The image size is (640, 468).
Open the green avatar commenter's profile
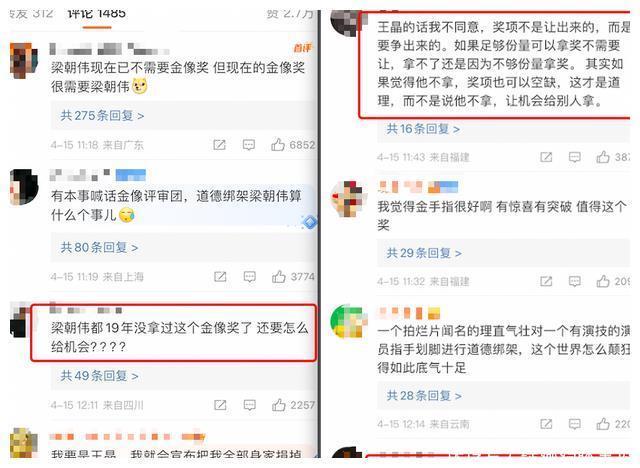pos(346,321)
